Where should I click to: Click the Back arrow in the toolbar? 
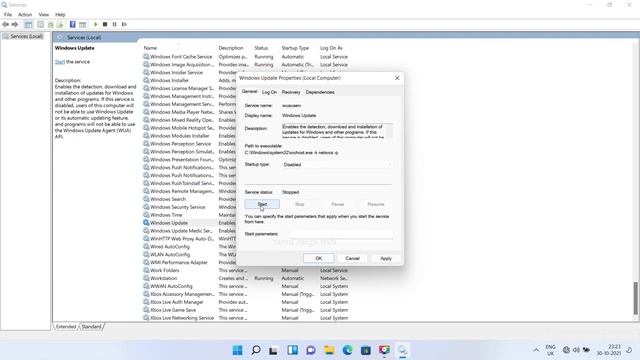(x=5, y=24)
